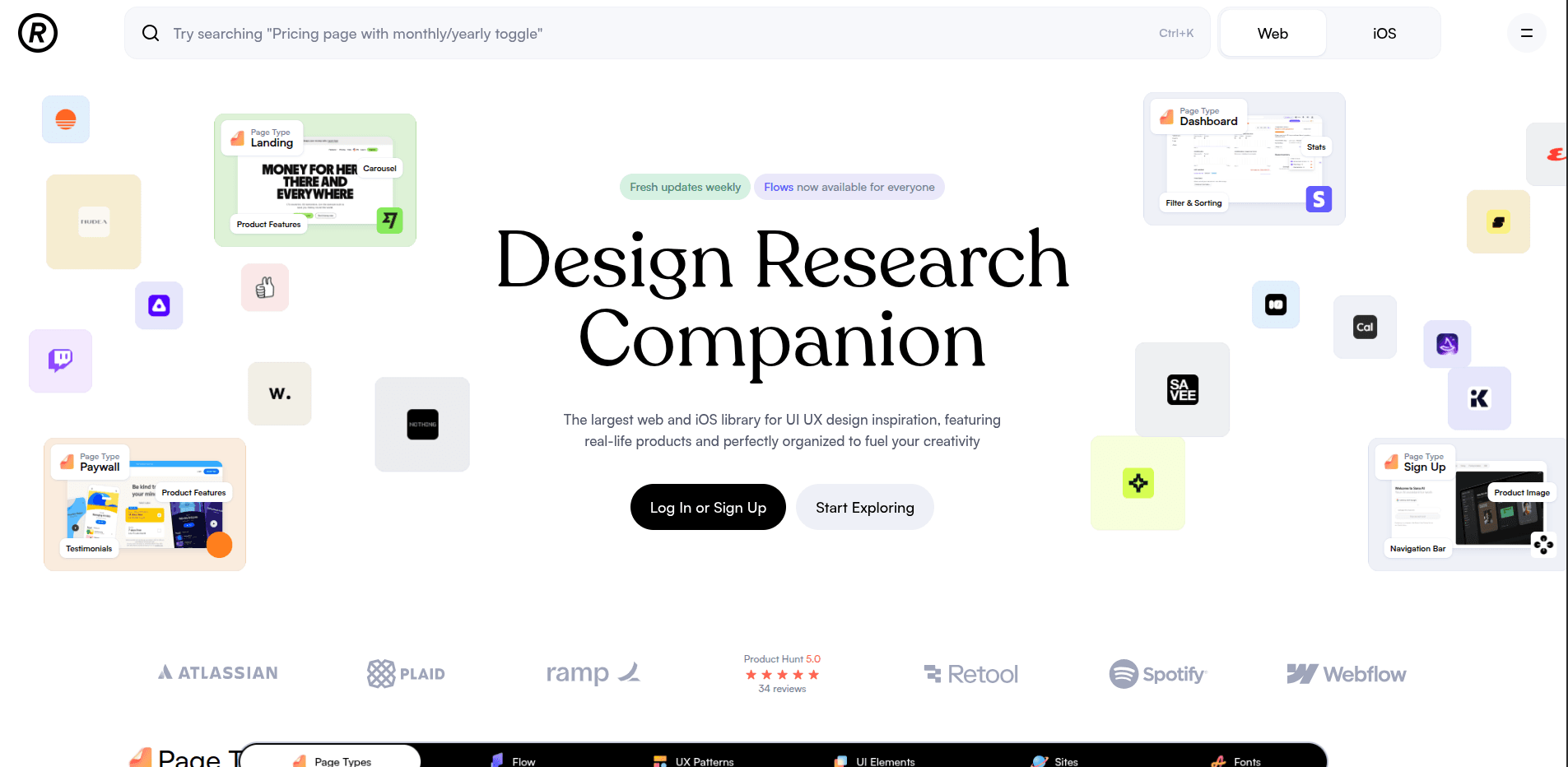Screen dimensions: 1568x767
Task: Open the green four-point star icon tile
Action: pyautogui.click(x=1138, y=483)
